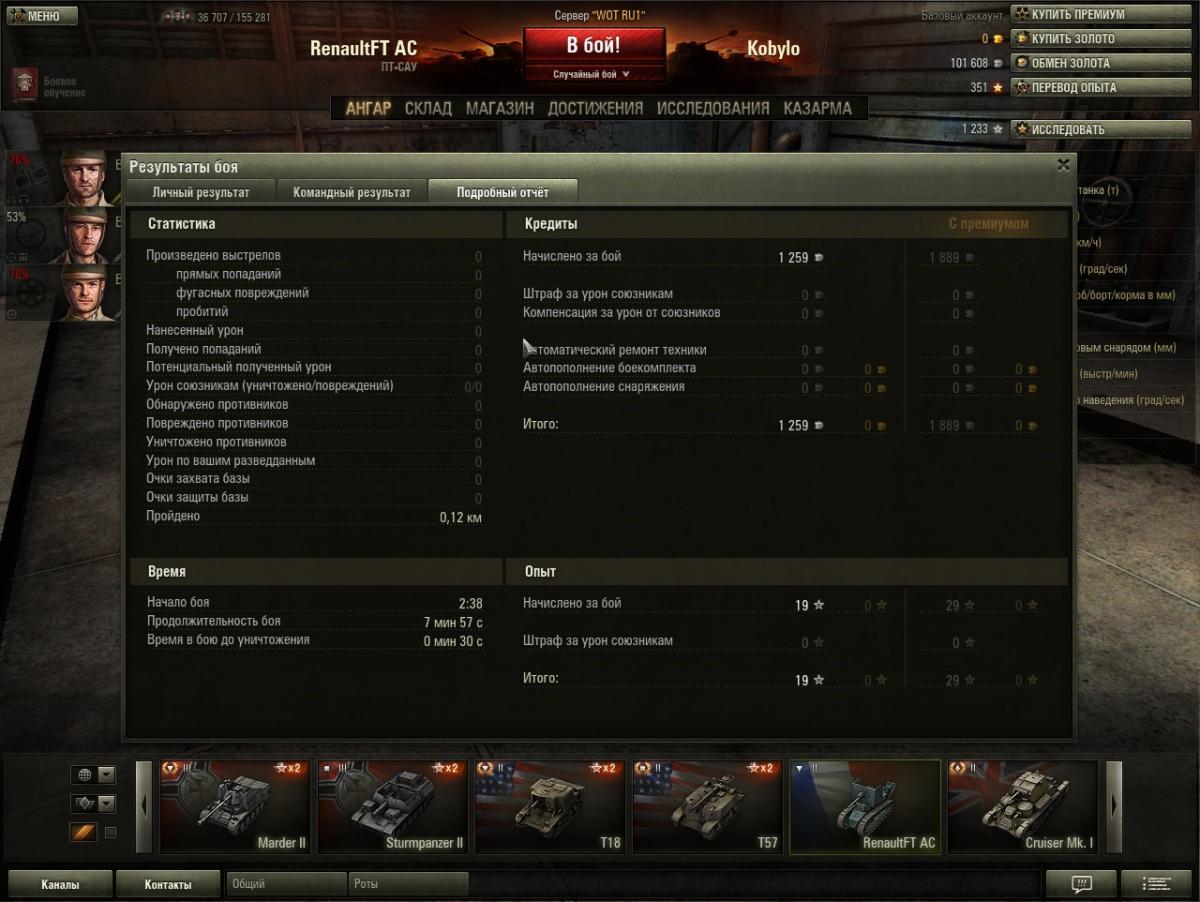Select the Sturmpanzer II tank
1200x902 pixels.
(393, 807)
